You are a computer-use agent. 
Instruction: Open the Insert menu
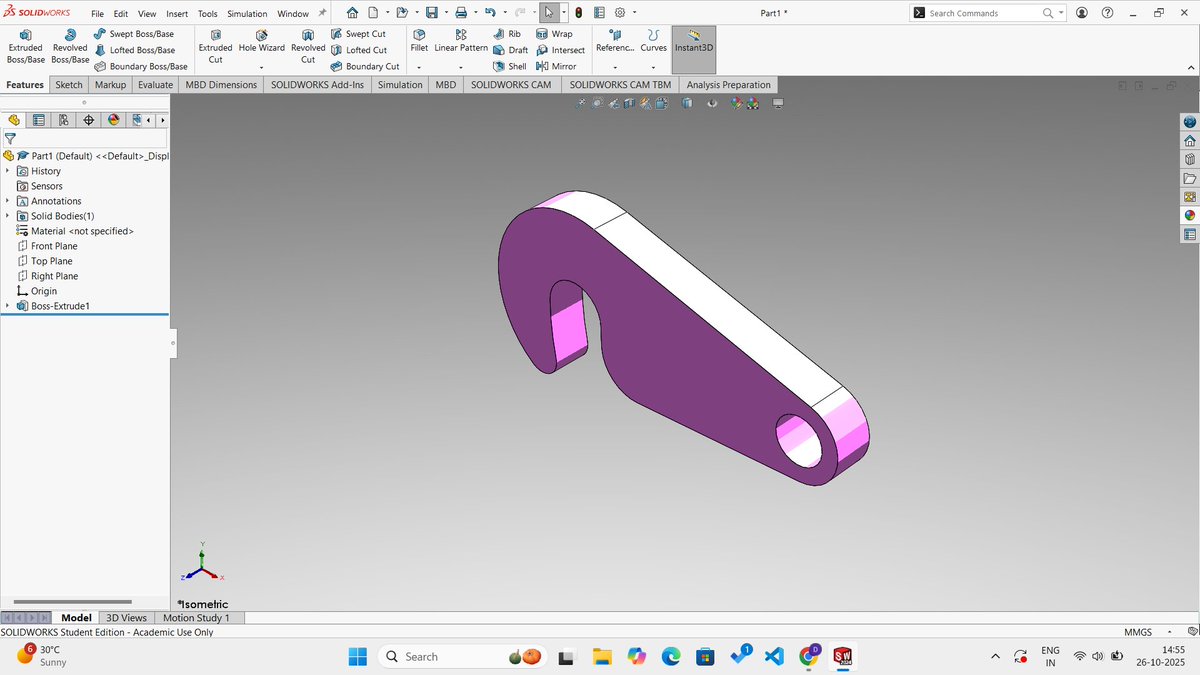(177, 14)
